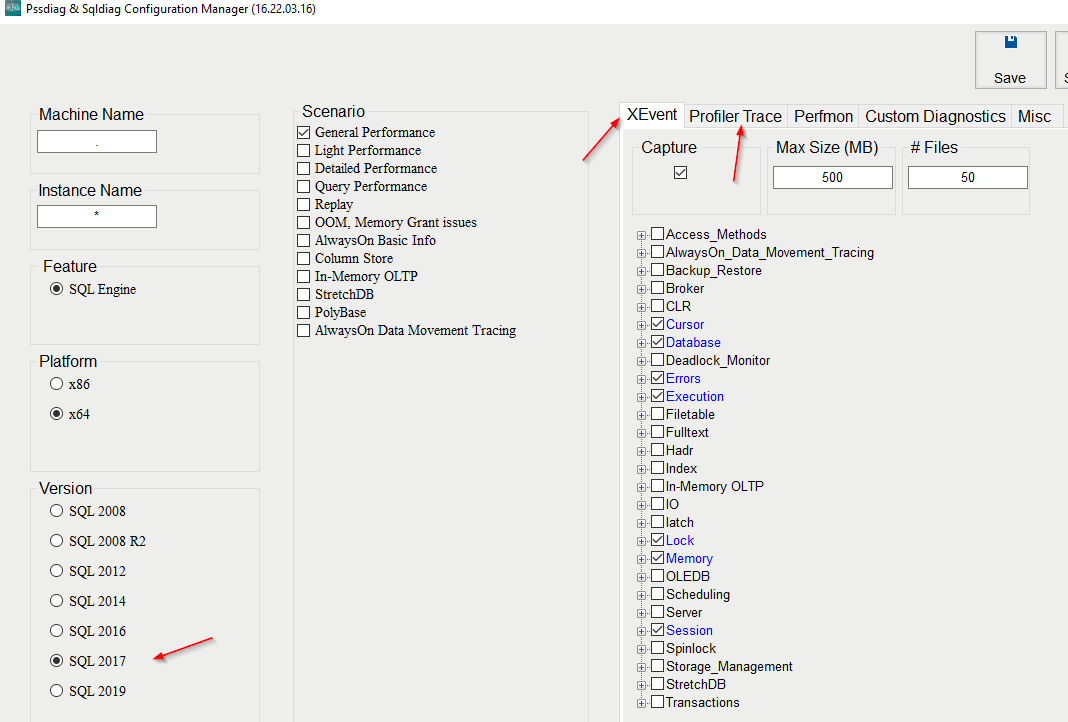The width and height of the screenshot is (1068, 722).
Task: Switch to the Profiler Trace tab
Action: click(735, 116)
